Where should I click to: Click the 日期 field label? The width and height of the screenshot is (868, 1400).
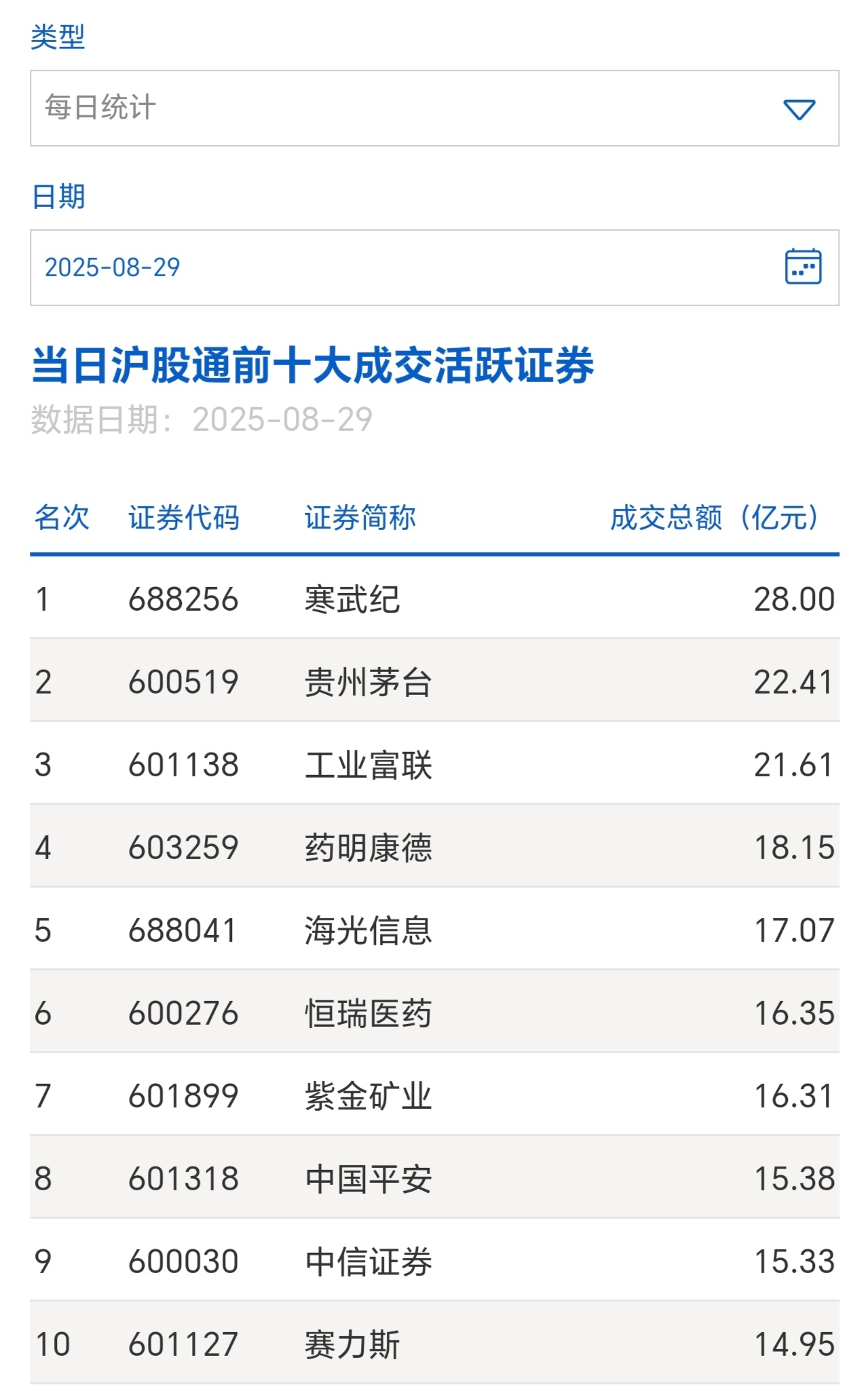tap(58, 197)
